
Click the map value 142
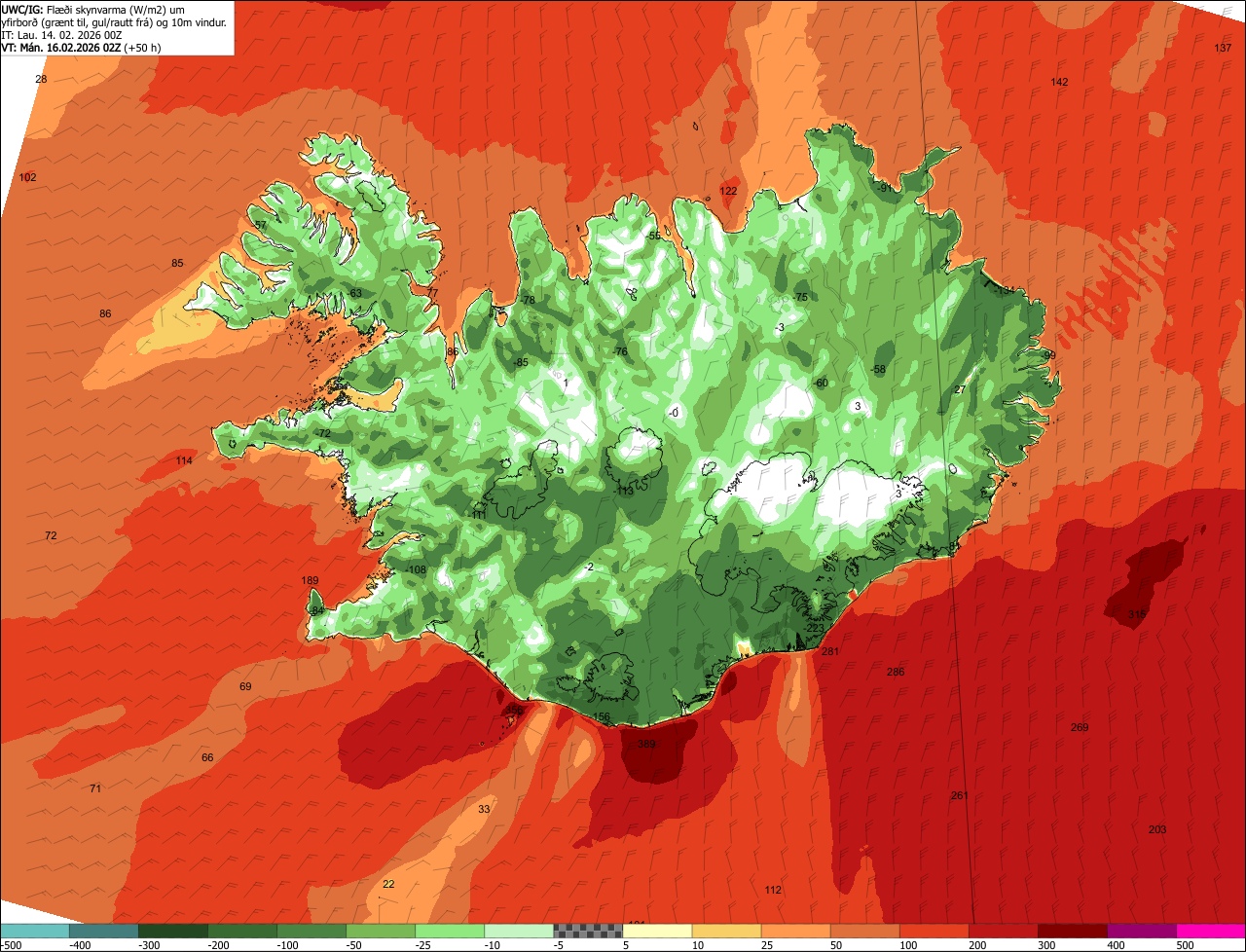(1059, 82)
